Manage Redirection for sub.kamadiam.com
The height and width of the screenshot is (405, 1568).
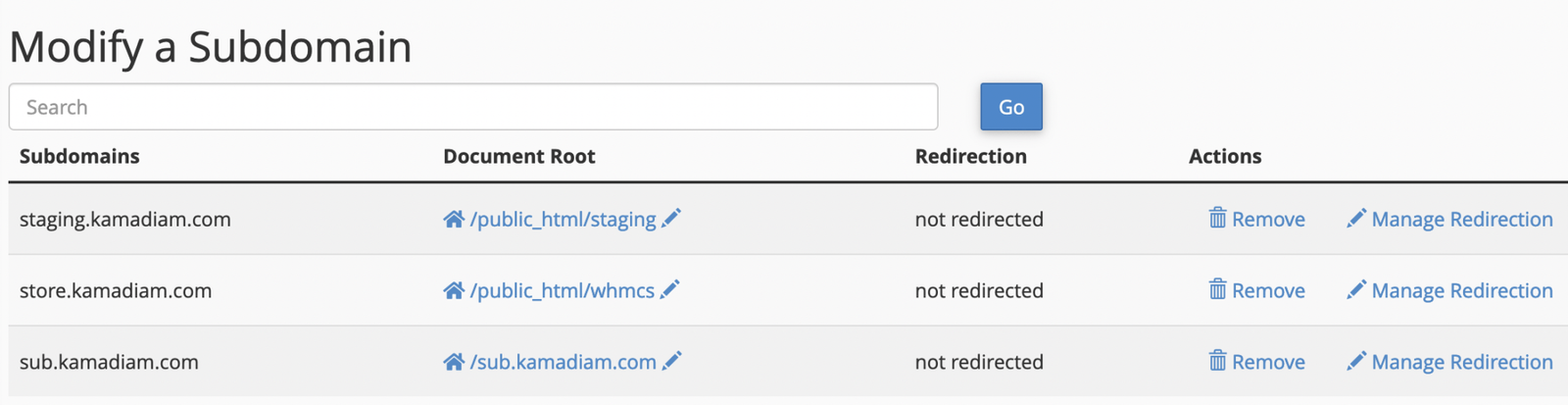1461,362
